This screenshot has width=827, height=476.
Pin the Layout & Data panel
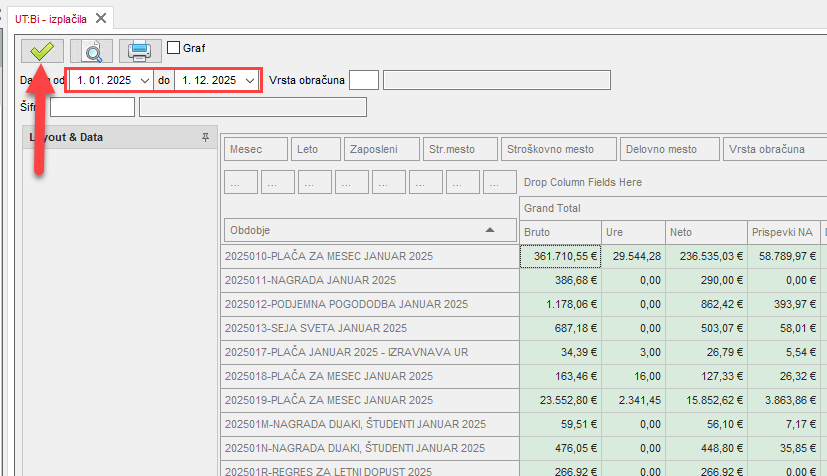[205, 137]
